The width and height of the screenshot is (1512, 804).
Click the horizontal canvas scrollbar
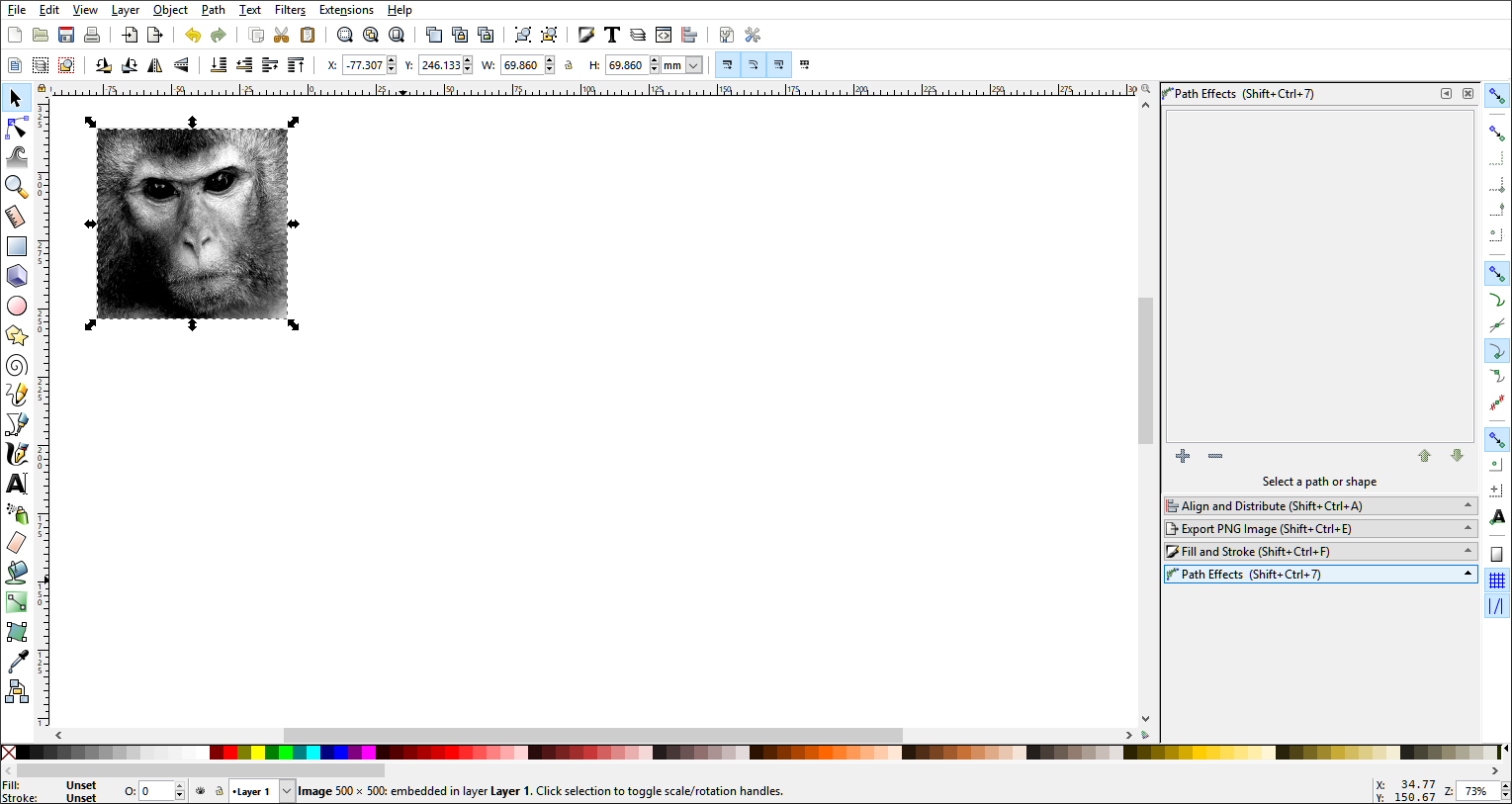[x=593, y=735]
